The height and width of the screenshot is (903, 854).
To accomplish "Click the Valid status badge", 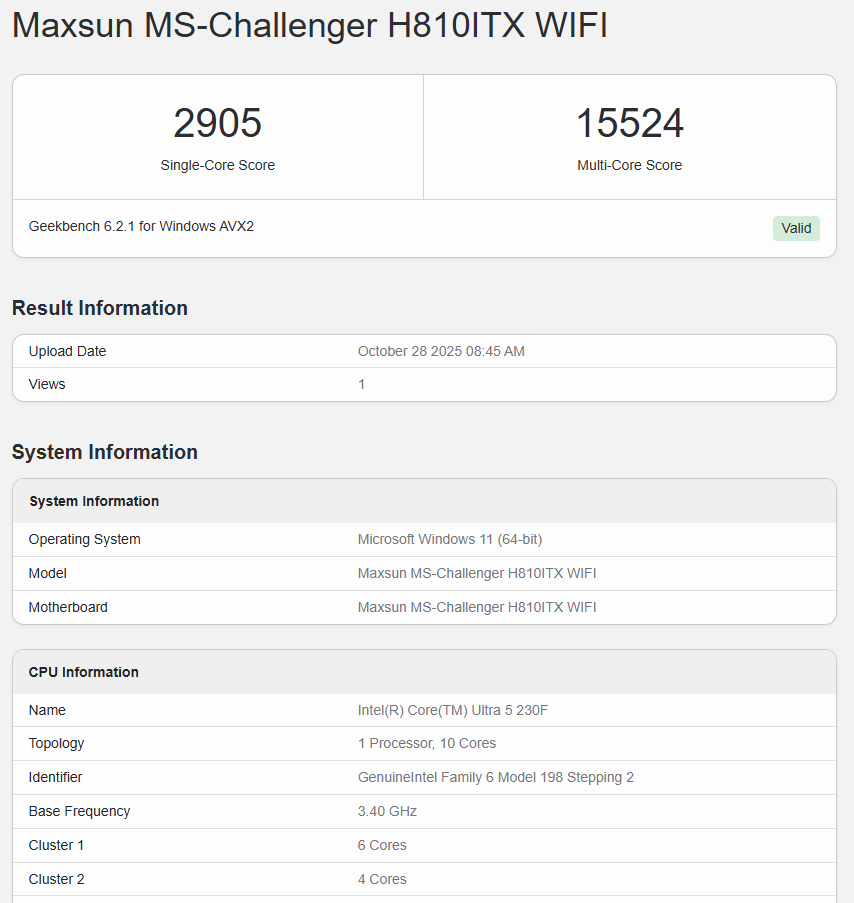I will click(796, 228).
